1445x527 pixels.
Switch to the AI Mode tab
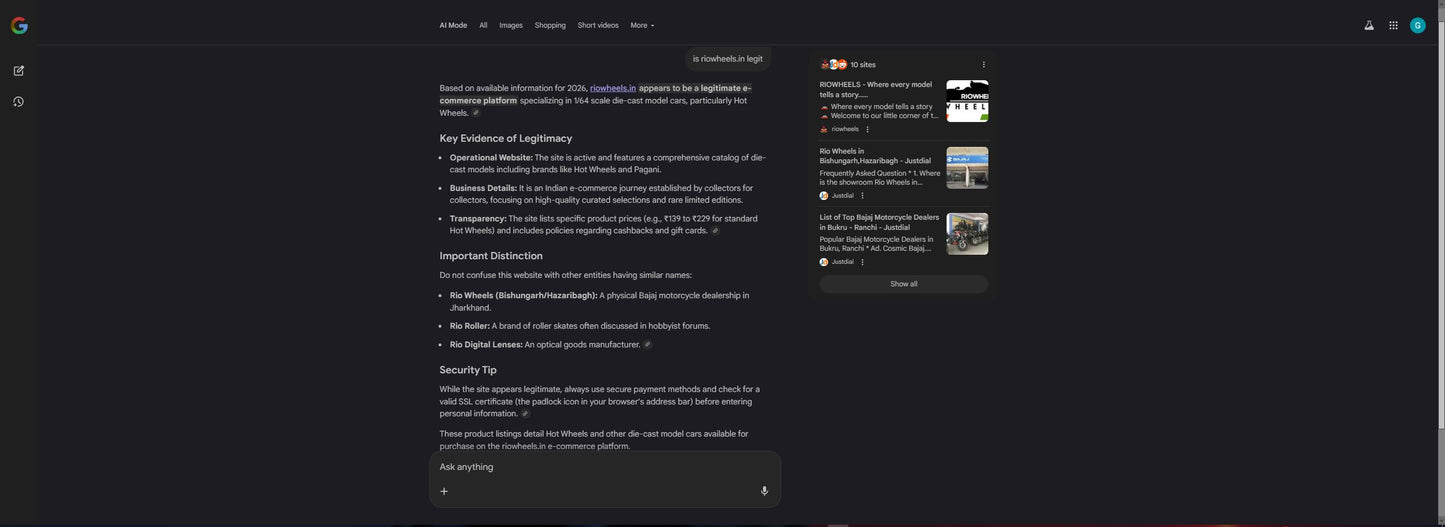[453, 25]
